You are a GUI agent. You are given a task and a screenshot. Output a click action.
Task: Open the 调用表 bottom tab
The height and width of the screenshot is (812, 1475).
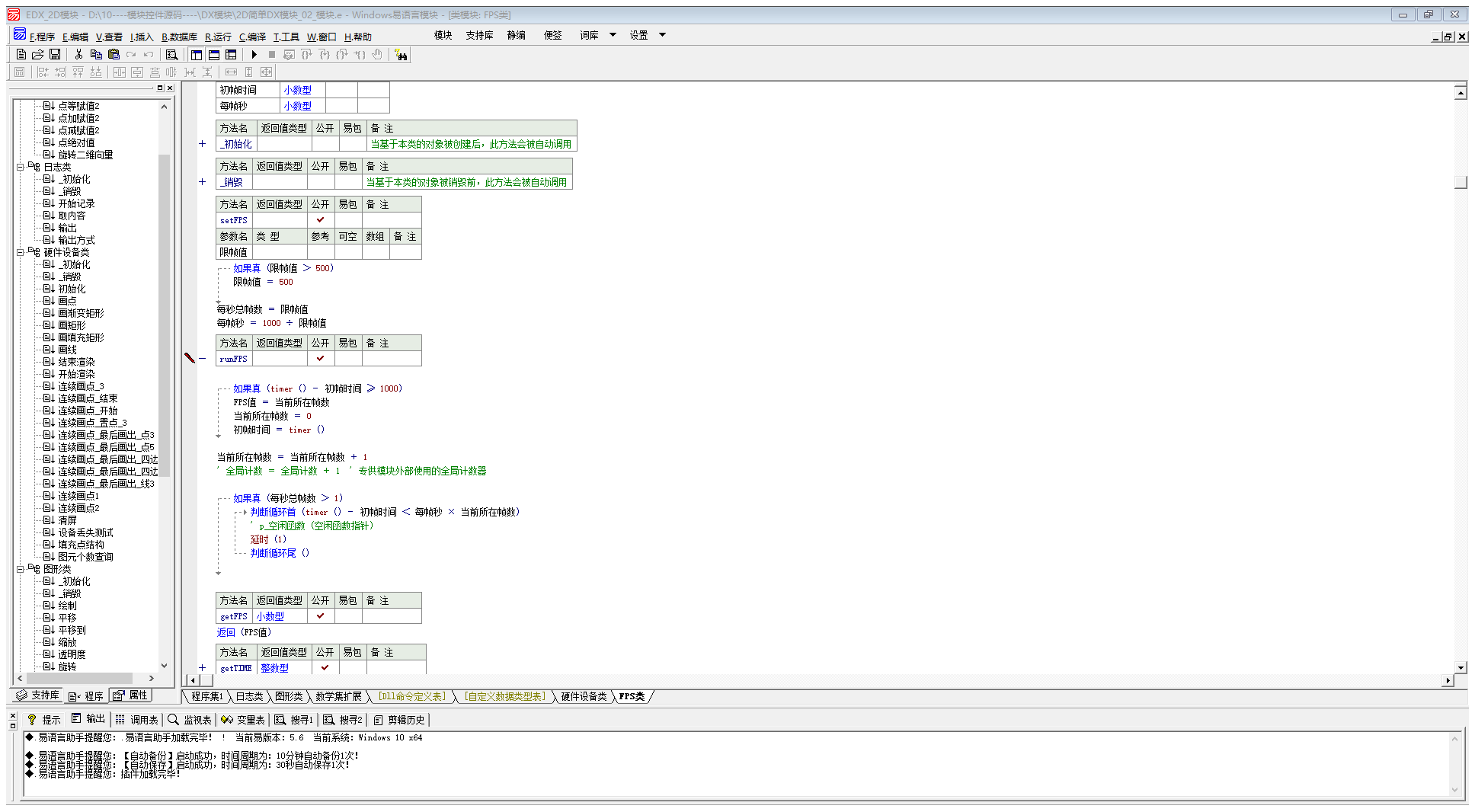click(x=137, y=719)
